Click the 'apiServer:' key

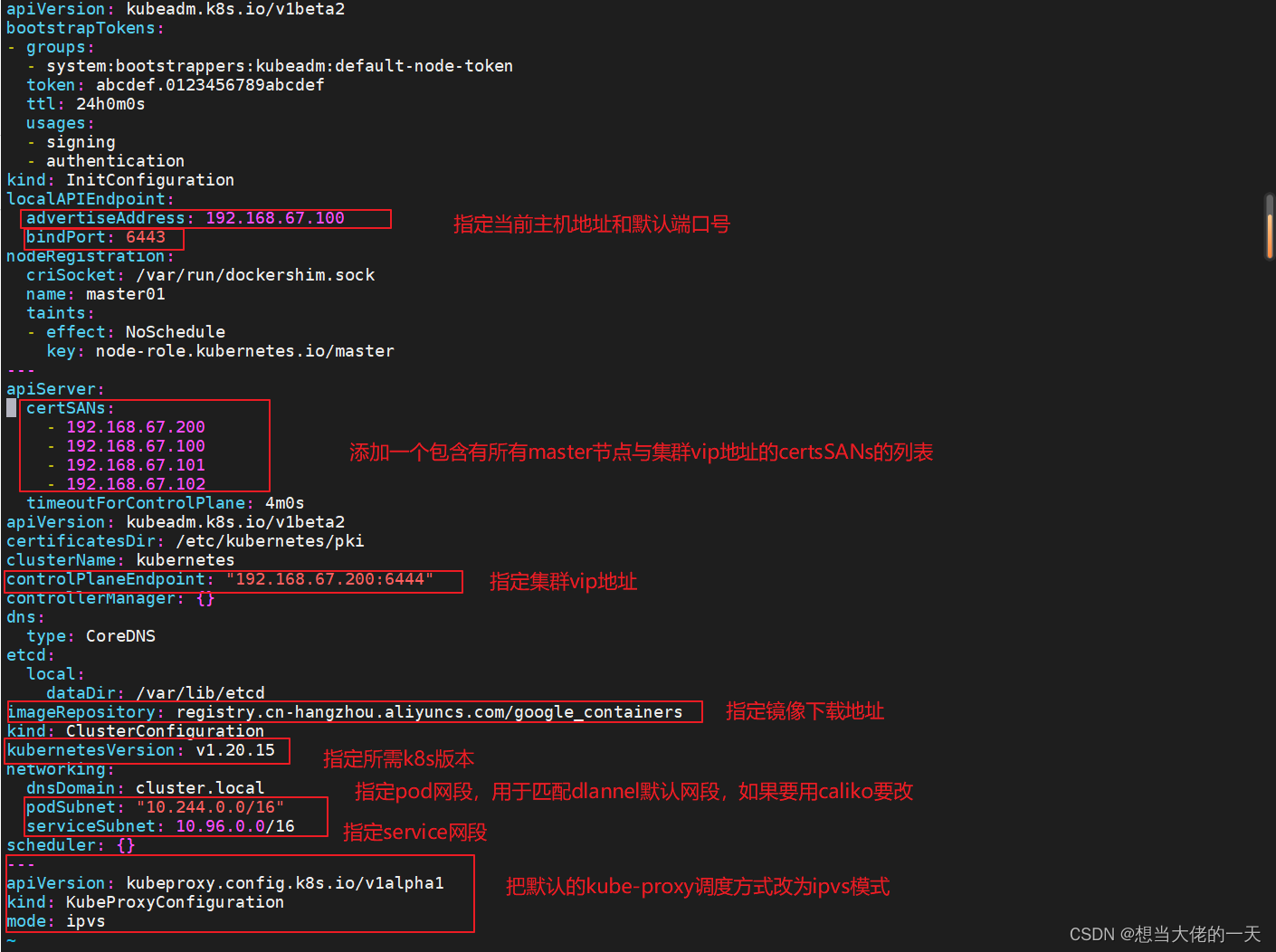click(55, 389)
